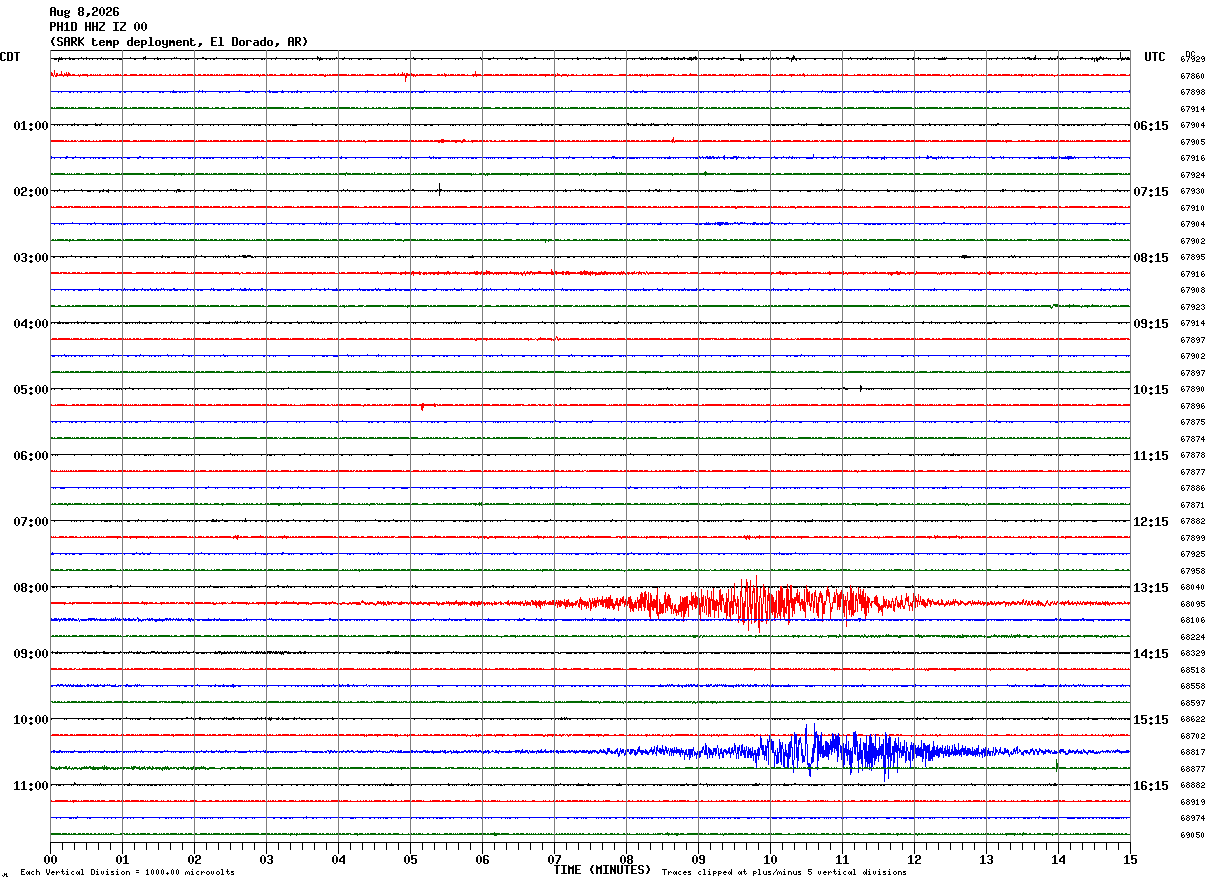1210x886 pixels.
Task: Click the station header PH1D HHZ IZ 00
Action: click(x=98, y=27)
